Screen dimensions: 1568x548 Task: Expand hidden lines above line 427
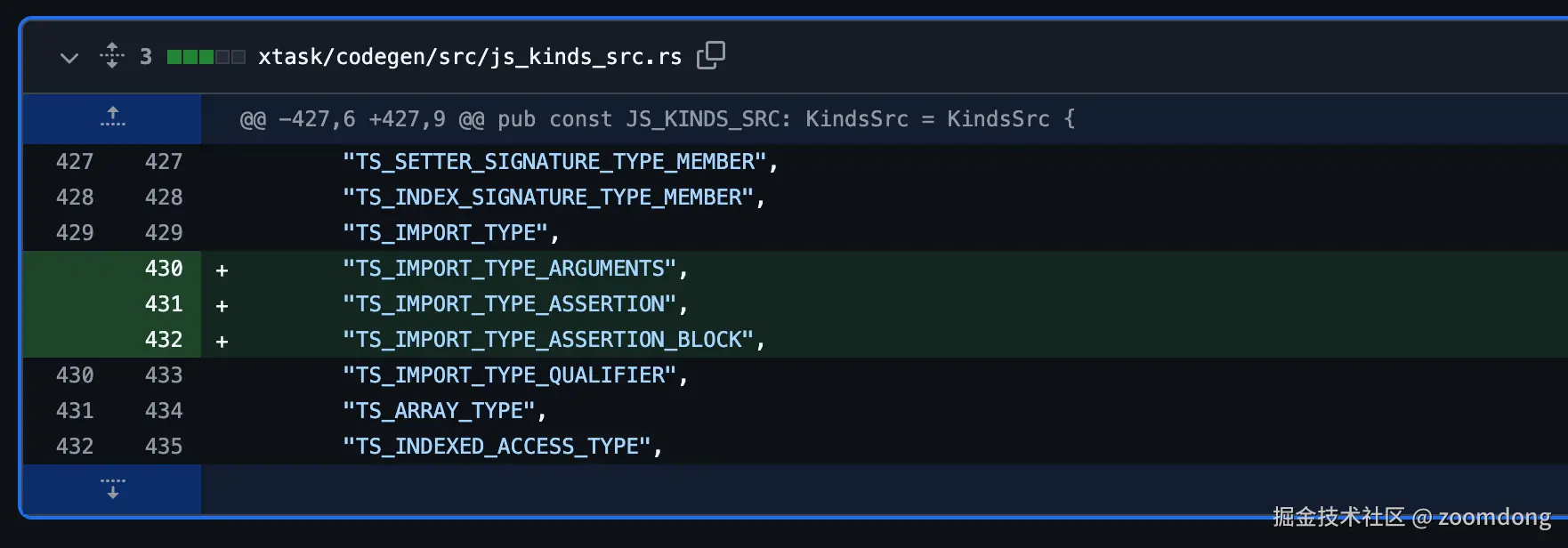coord(112,117)
